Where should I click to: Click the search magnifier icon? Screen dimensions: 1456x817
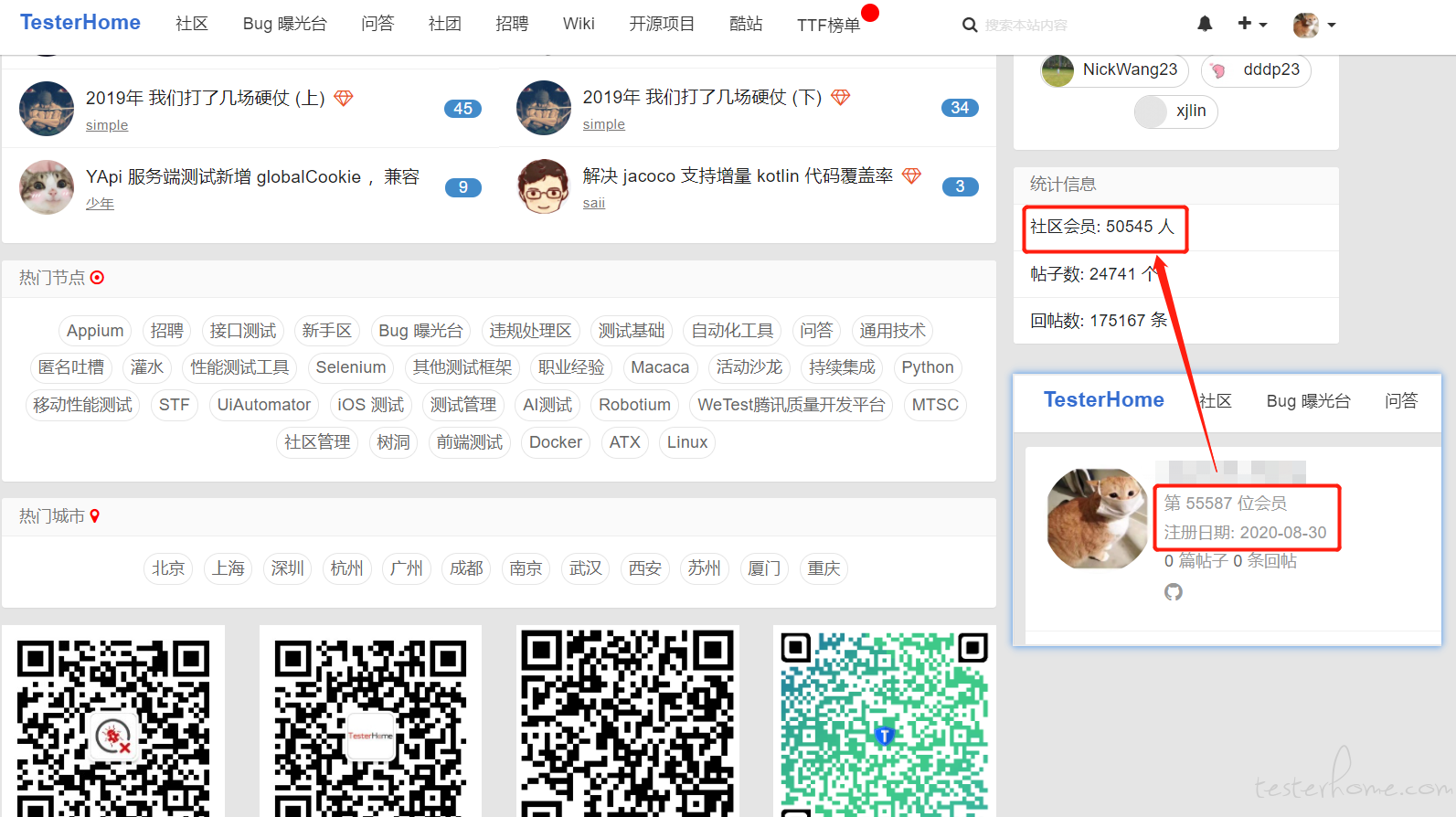(970, 25)
